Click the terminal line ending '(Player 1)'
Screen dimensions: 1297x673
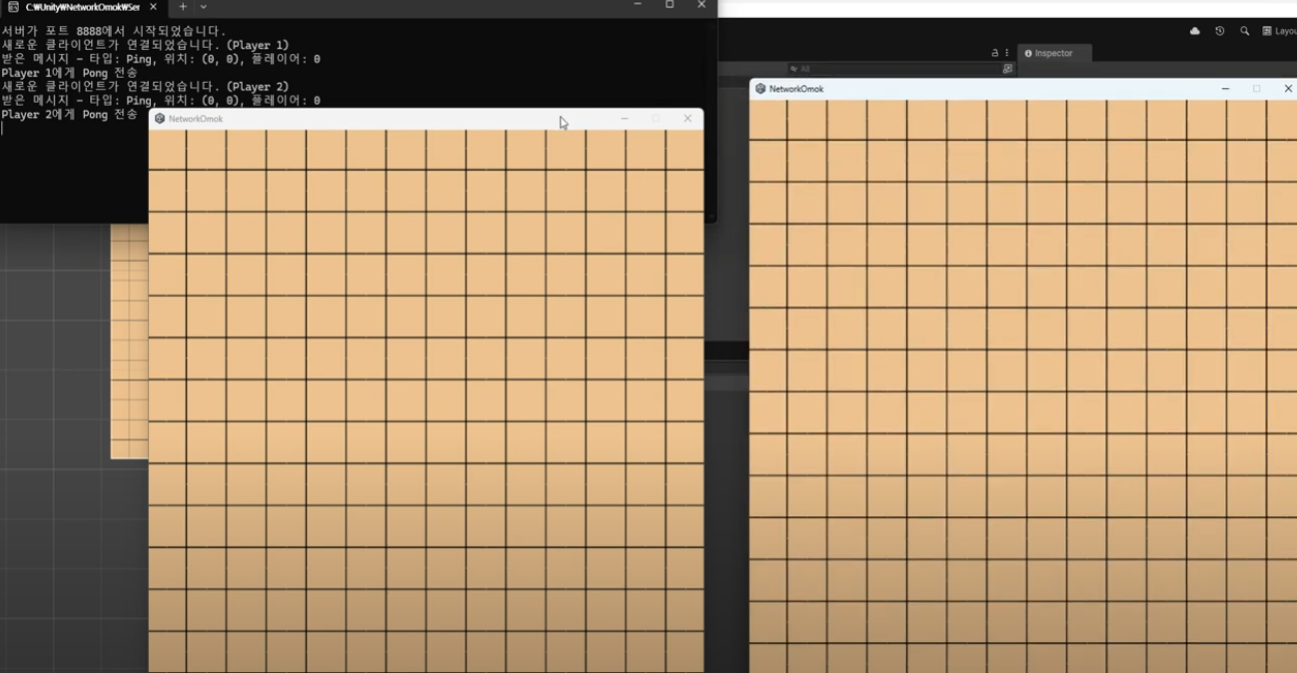pyautogui.click(x=146, y=45)
